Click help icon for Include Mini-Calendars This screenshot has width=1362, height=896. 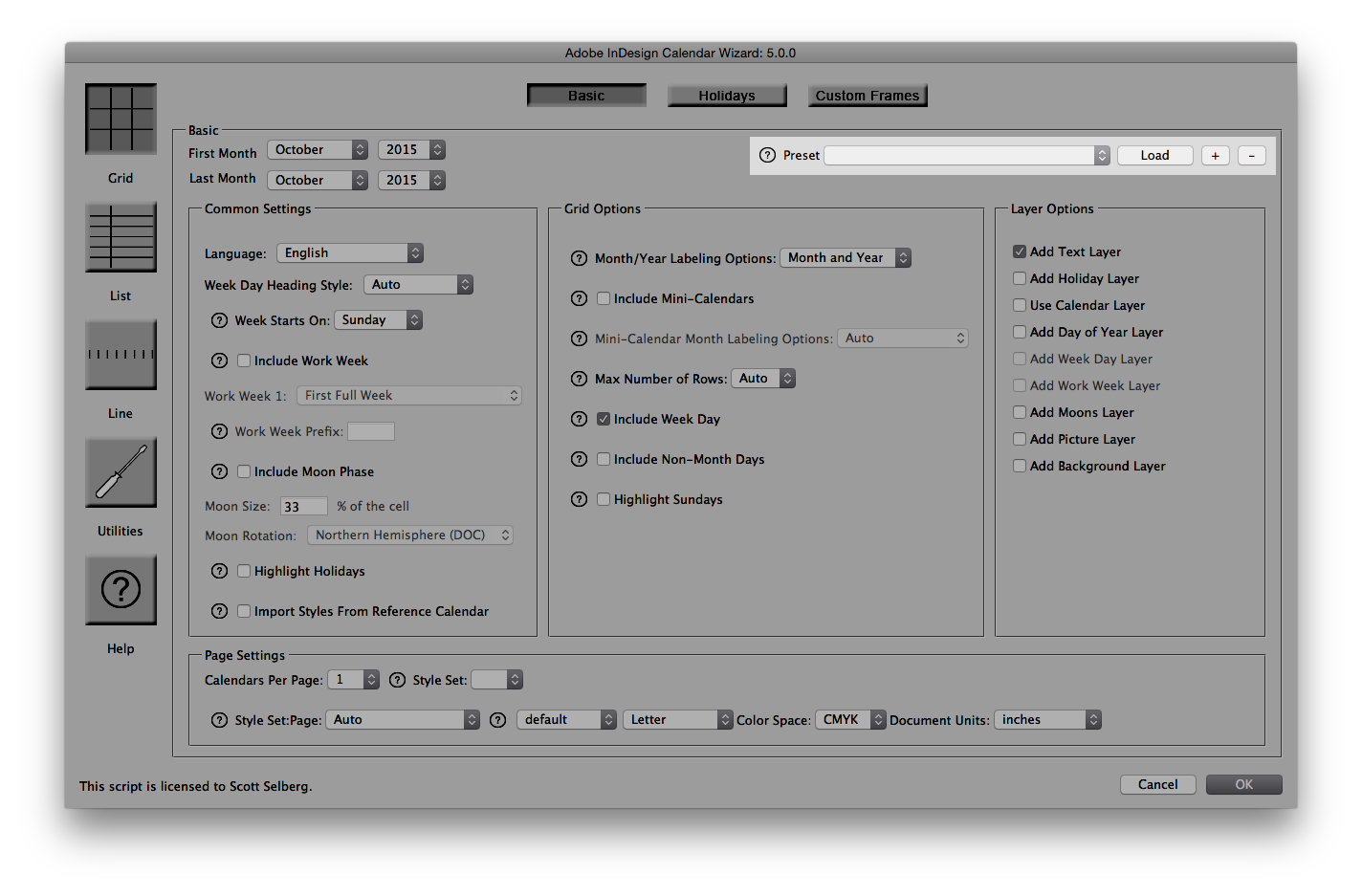coord(579,298)
